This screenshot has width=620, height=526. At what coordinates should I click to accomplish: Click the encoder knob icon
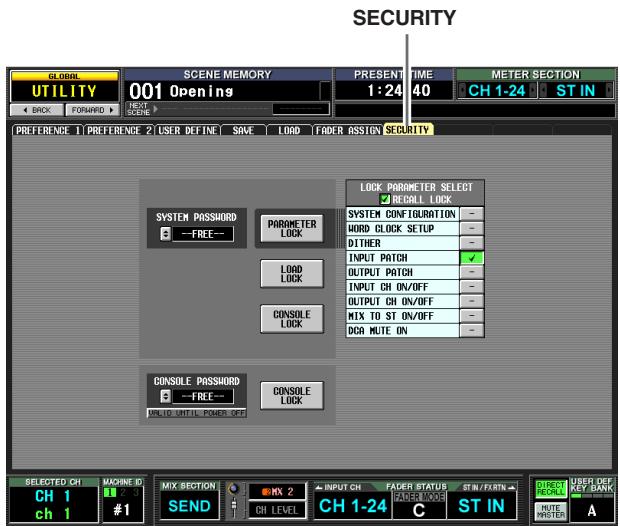tap(234, 489)
